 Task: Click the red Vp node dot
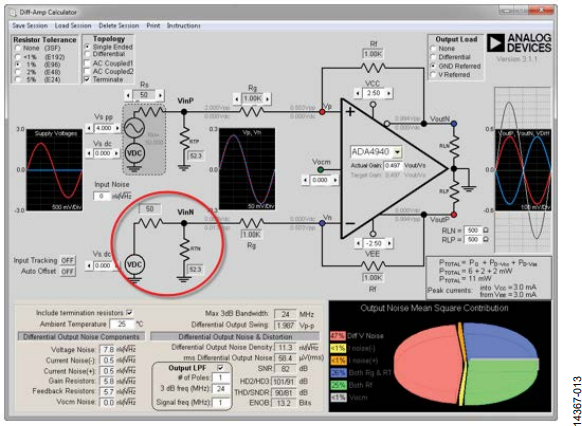(x=322, y=111)
